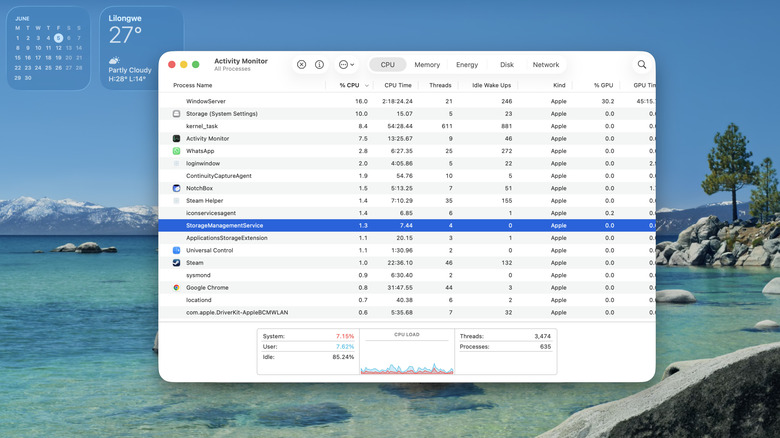Click the 2:18:24.24 CPU time cell
The width and height of the screenshot is (780, 438).
(x=397, y=101)
